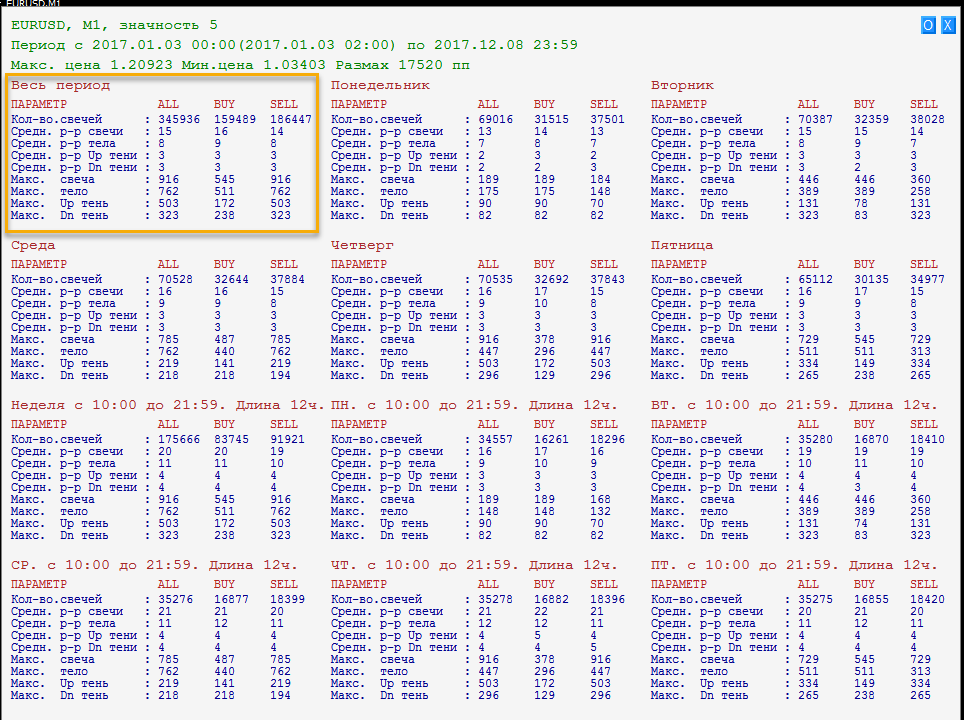Screen dimensions: 964x720
Task: Click the СР. 12h SELL count 18399
Action: [288, 599]
